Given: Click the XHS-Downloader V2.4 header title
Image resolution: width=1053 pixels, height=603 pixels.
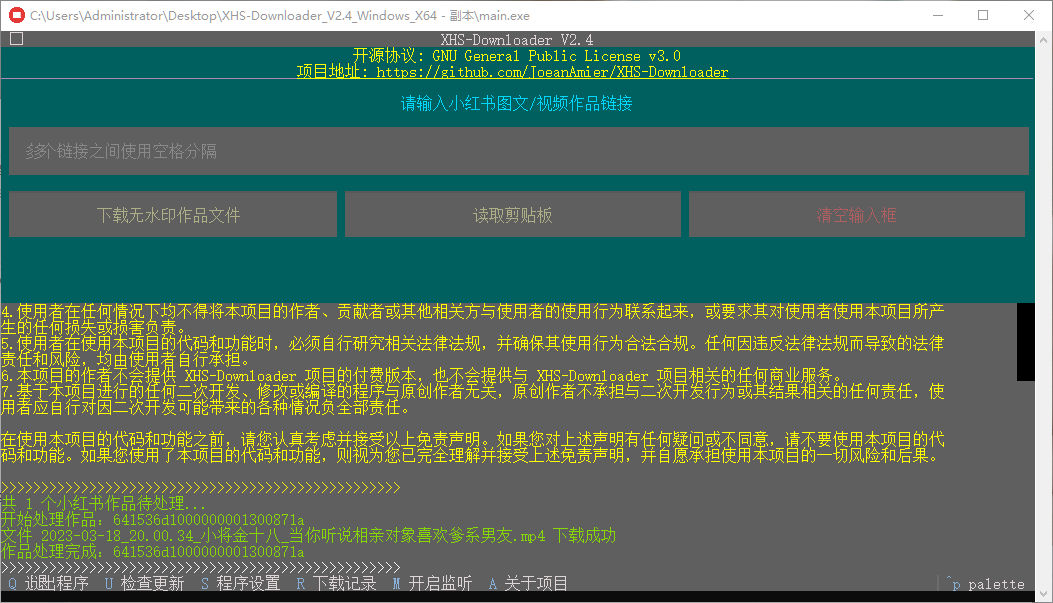Looking at the screenshot, I should coord(516,40).
